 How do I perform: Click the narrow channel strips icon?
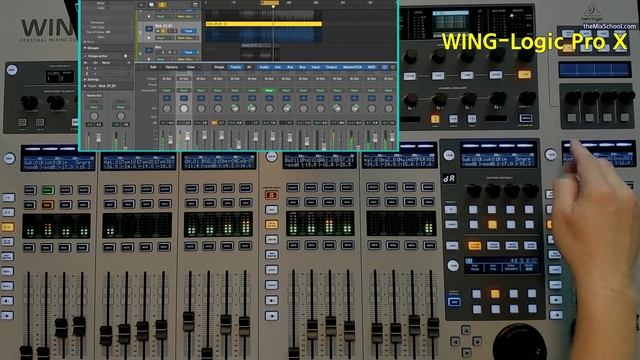click(385, 67)
